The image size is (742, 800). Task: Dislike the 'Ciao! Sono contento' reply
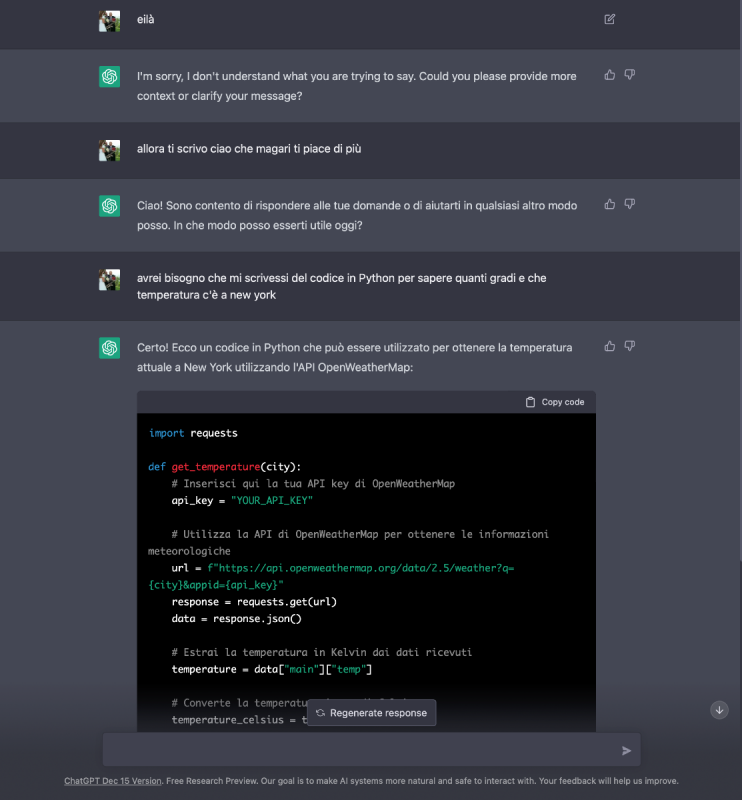coord(630,204)
